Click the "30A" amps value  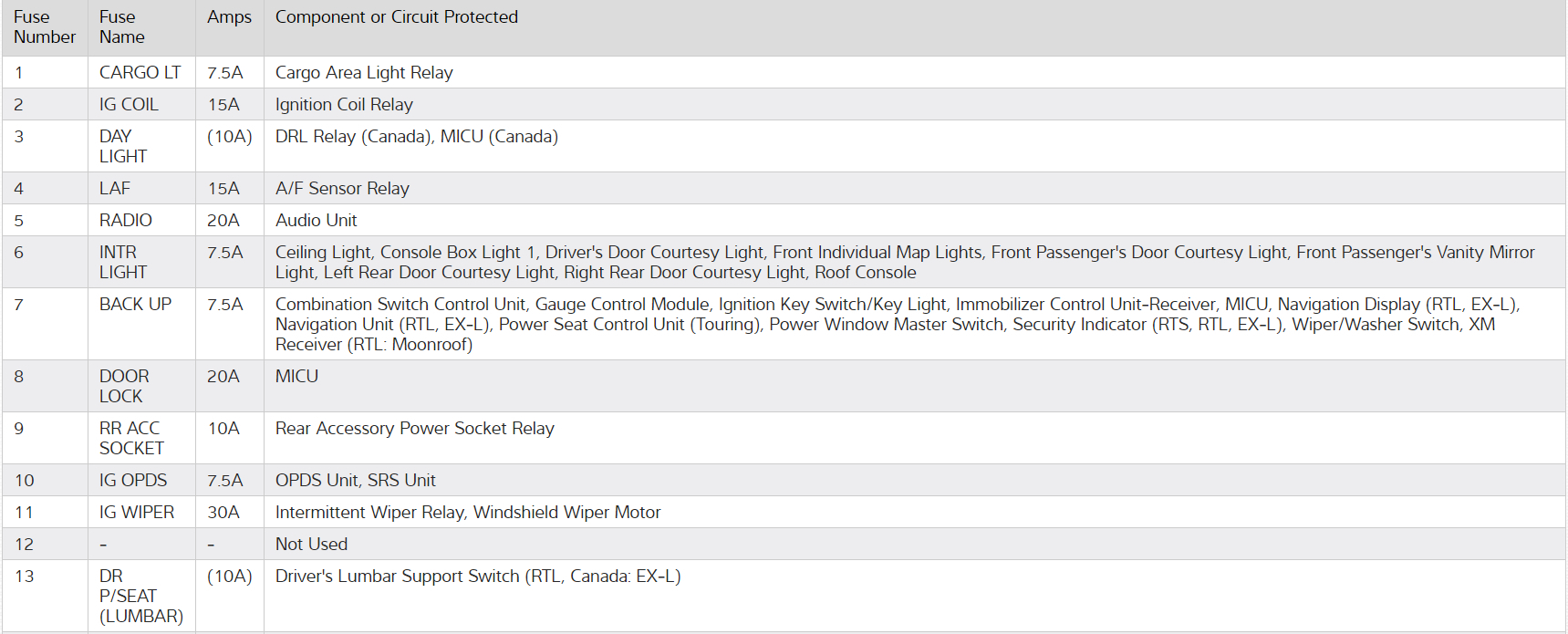pos(223,513)
